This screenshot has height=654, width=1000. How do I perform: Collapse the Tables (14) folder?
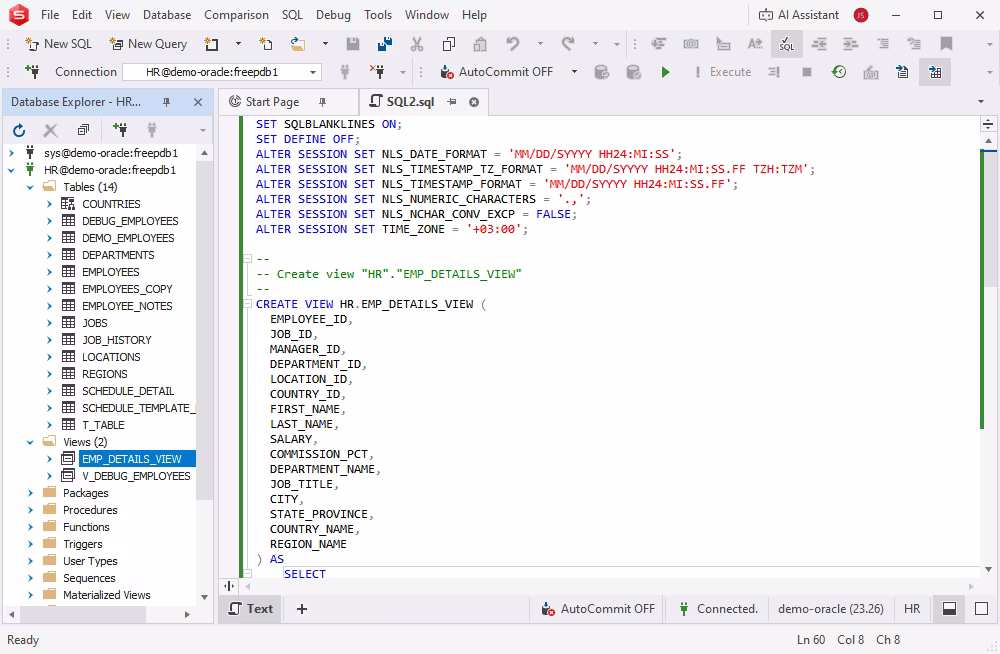coord(30,187)
